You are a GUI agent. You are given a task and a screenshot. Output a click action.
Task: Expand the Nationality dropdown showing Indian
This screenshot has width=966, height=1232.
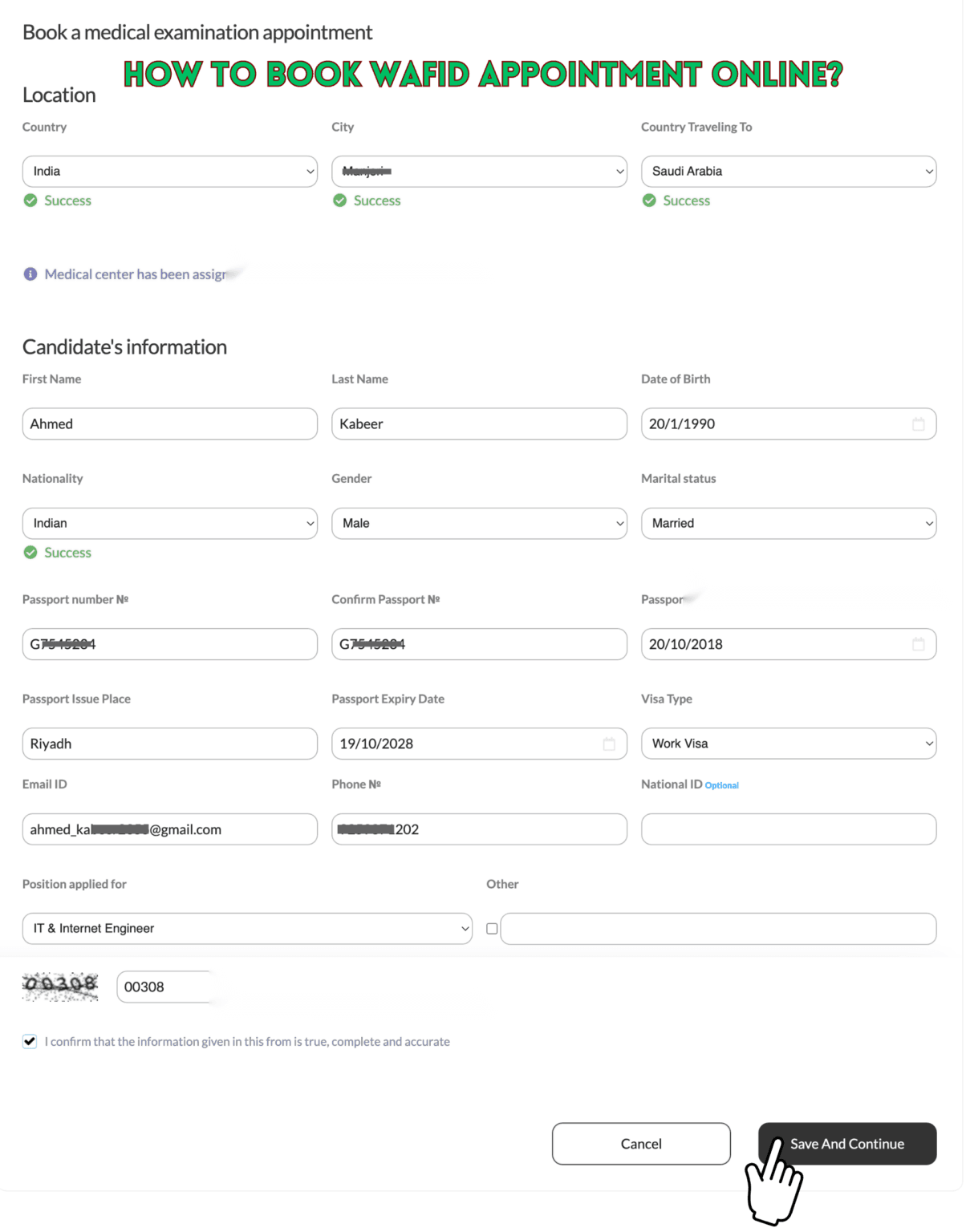[170, 523]
